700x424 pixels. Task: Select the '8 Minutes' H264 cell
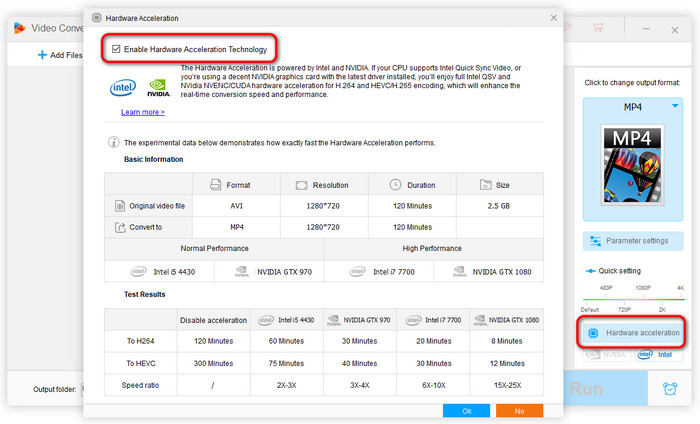click(507, 341)
